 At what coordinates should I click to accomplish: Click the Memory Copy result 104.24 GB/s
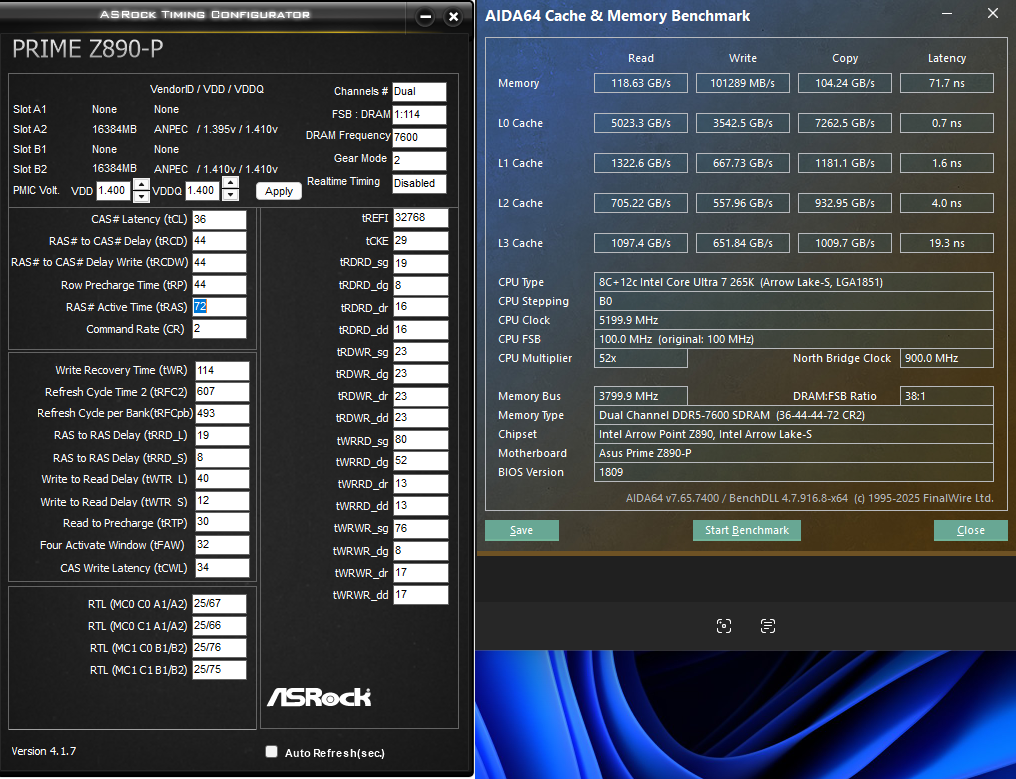tap(845, 83)
